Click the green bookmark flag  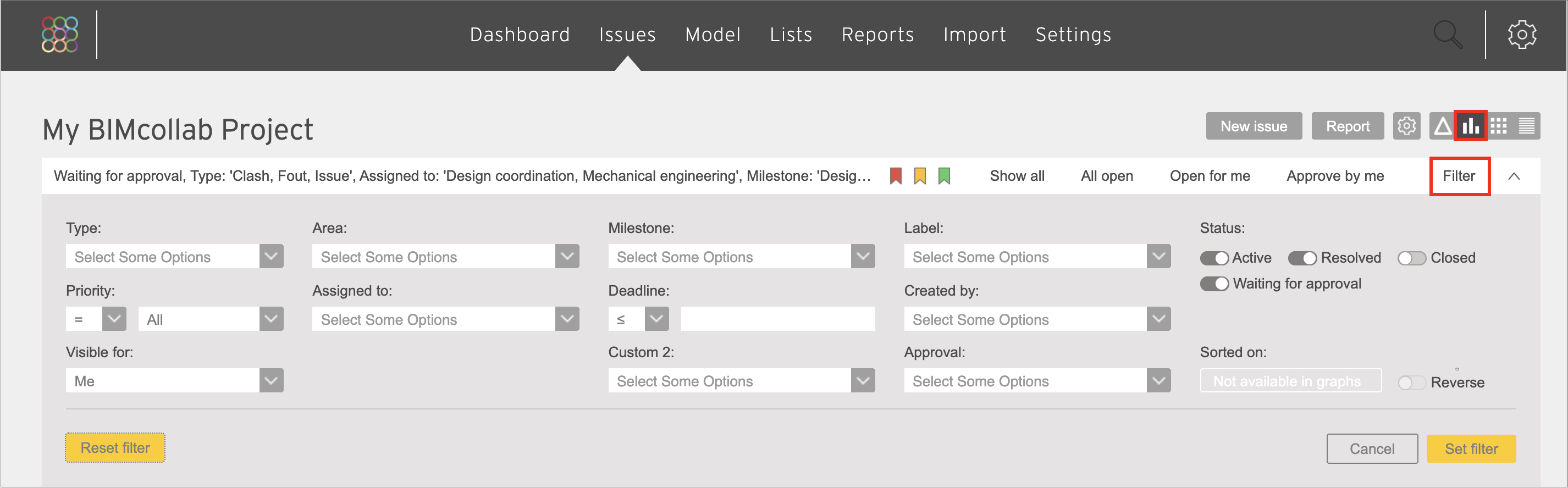pyautogui.click(x=944, y=176)
